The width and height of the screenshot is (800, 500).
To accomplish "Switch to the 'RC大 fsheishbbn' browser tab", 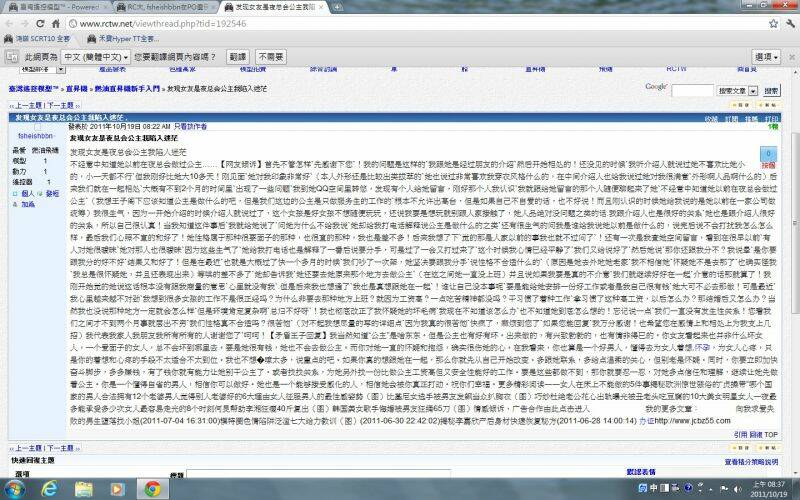I will point(166,7).
